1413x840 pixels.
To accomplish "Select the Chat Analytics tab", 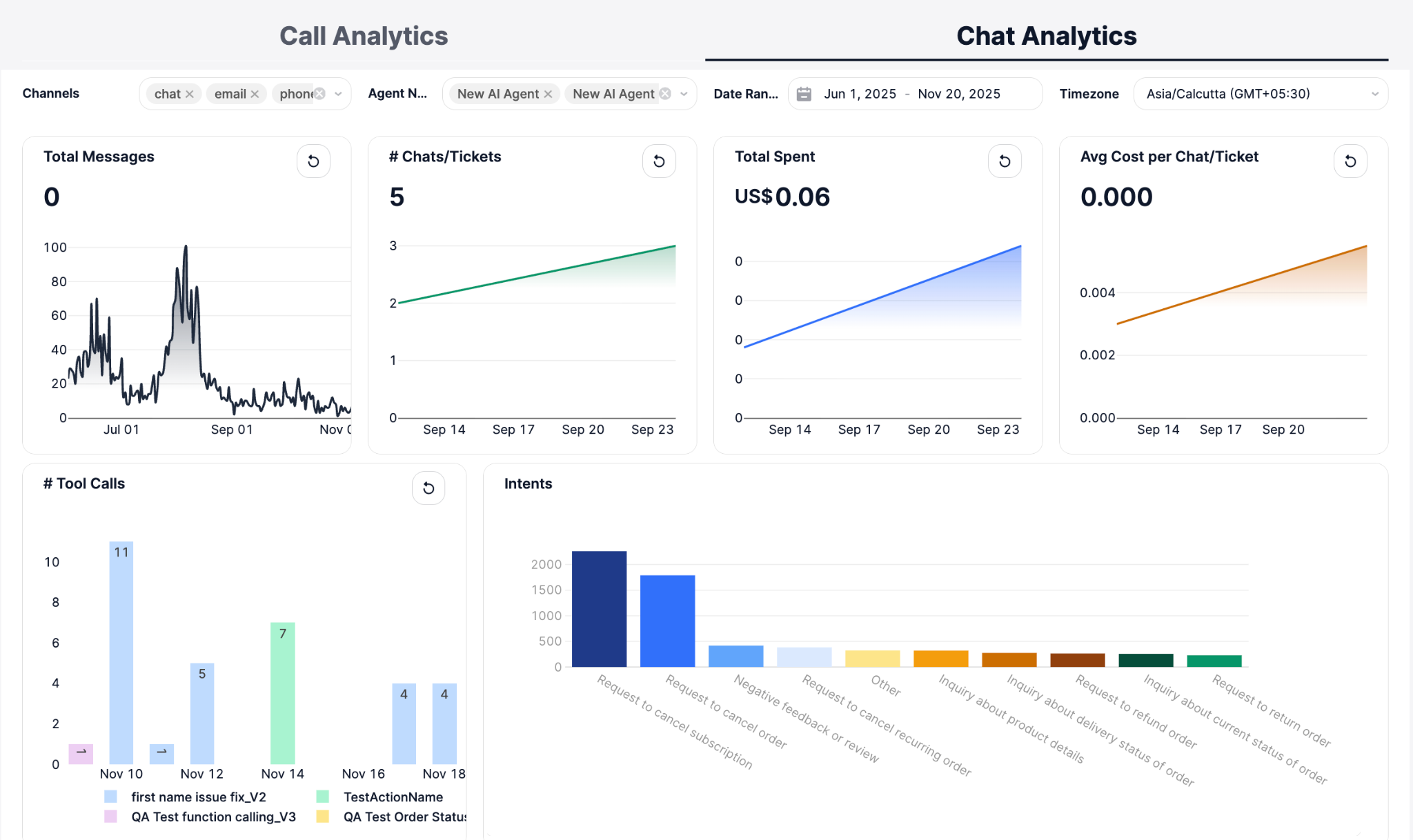I will [x=1046, y=36].
